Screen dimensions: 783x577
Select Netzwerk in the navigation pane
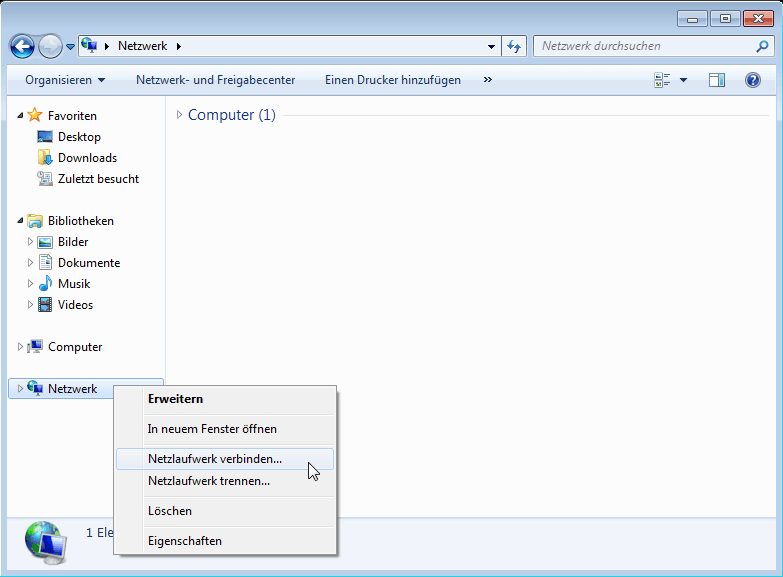pyautogui.click(x=72, y=389)
